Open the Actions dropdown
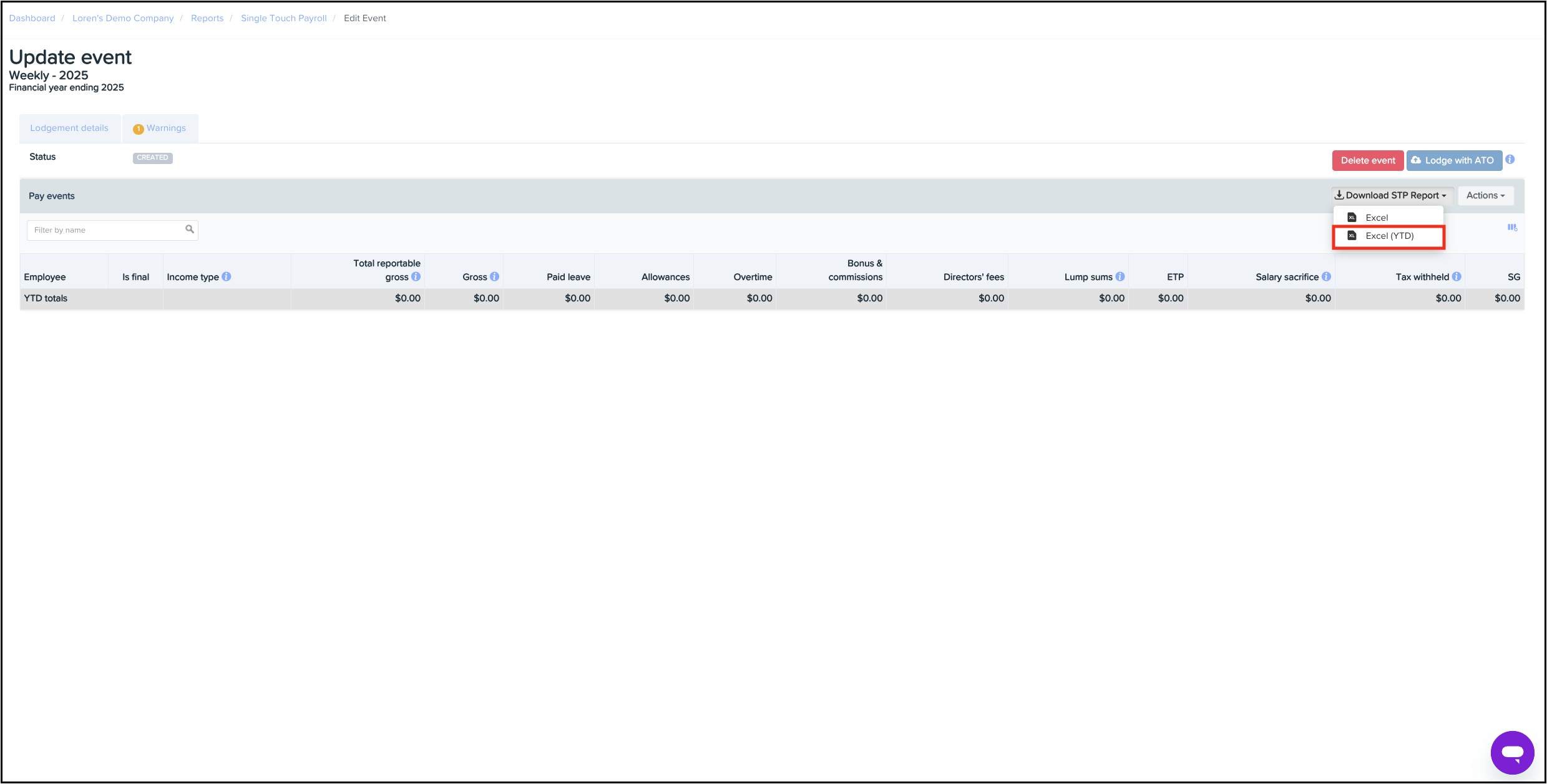 (1485, 195)
